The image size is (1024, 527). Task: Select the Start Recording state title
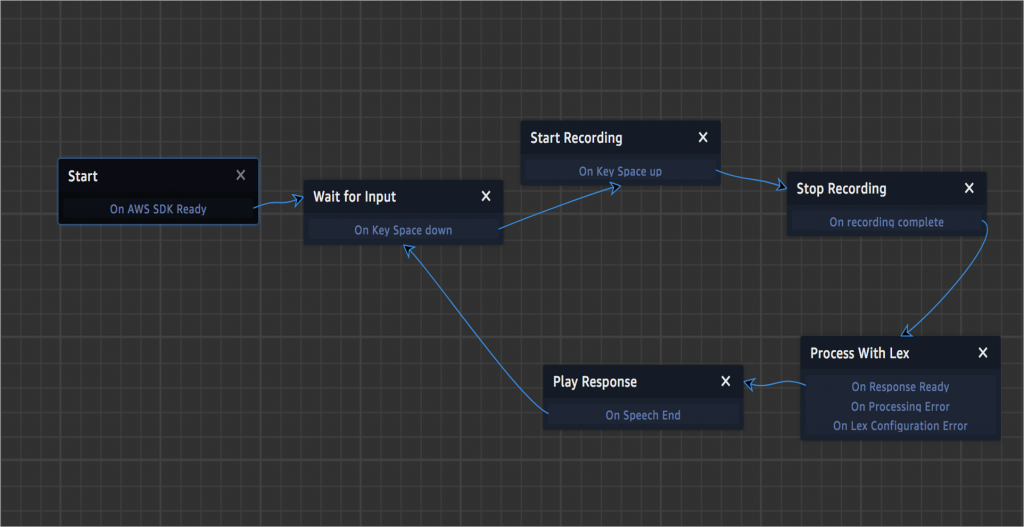click(576, 138)
